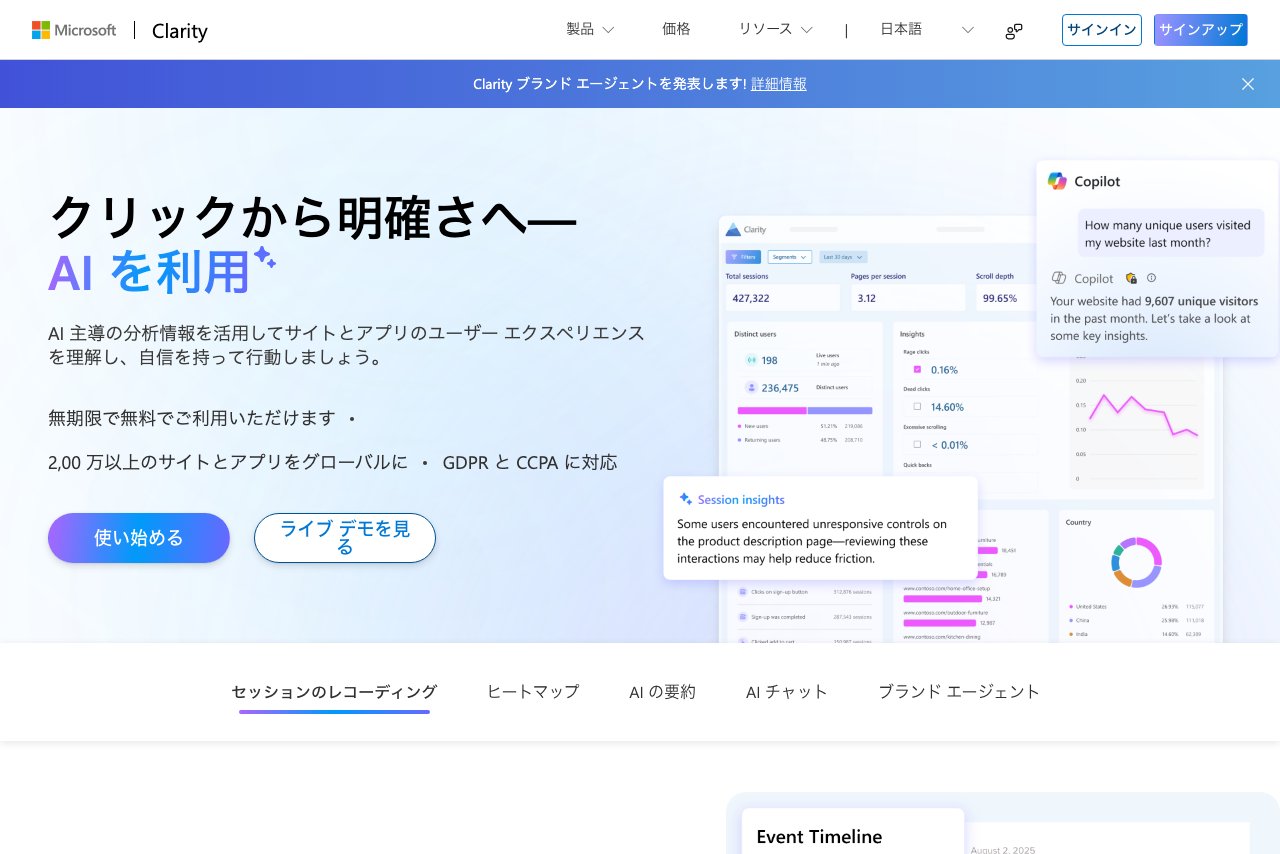This screenshot has height=854, width=1280.
Task: Toggle the Excessive scrolling checkbox in preview
Action: pyautogui.click(x=917, y=444)
